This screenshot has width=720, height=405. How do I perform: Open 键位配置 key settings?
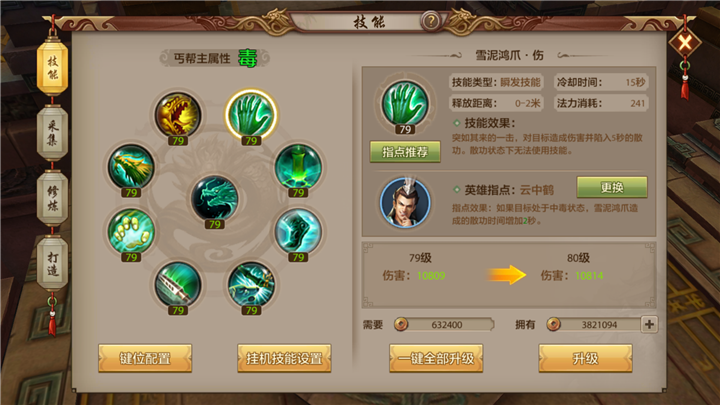145,358
